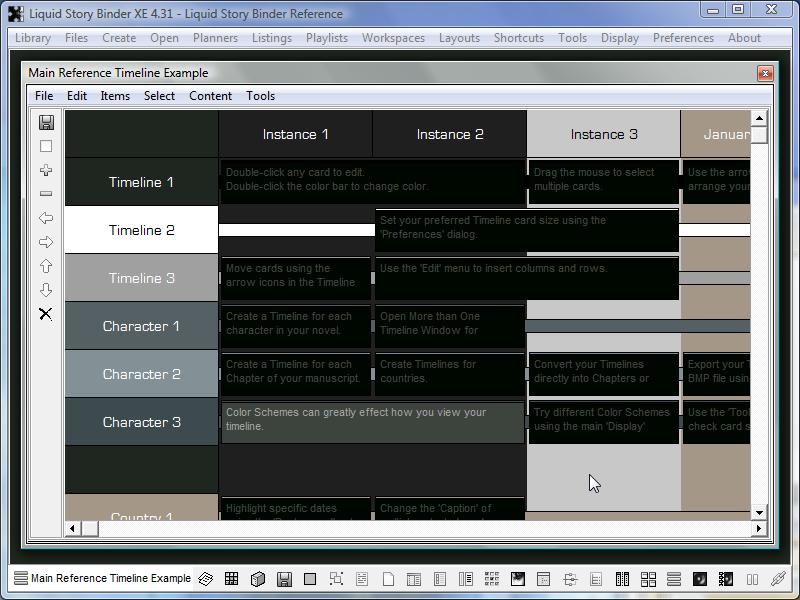Select the Main Reference Timeline Example taskbar button
Screen dimensions: 800x600
click(x=101, y=578)
